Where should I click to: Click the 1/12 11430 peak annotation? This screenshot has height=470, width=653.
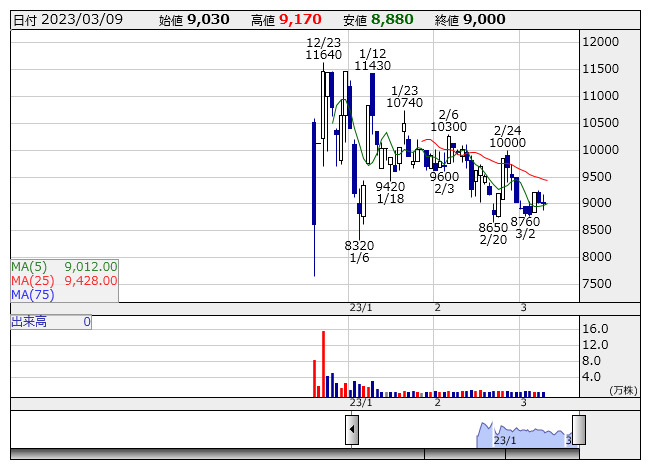[x=373, y=60]
